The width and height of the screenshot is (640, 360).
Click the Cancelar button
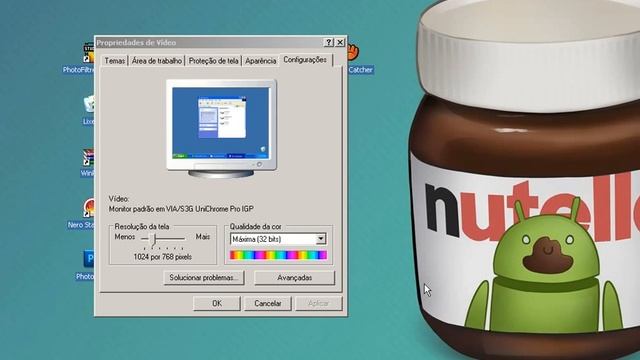pos(268,303)
